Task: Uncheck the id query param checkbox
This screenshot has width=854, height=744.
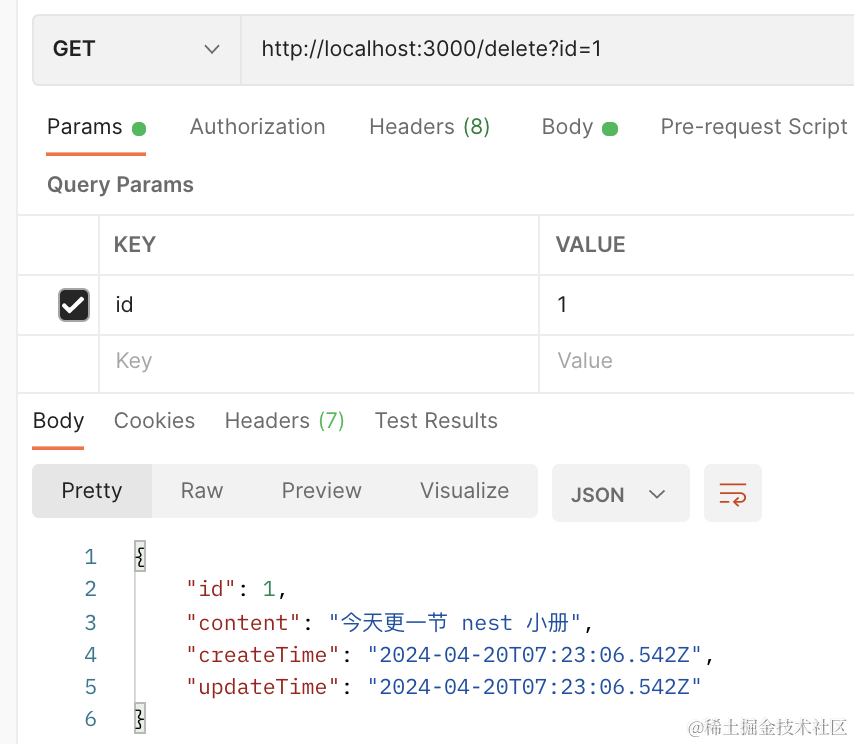Action: [74, 305]
